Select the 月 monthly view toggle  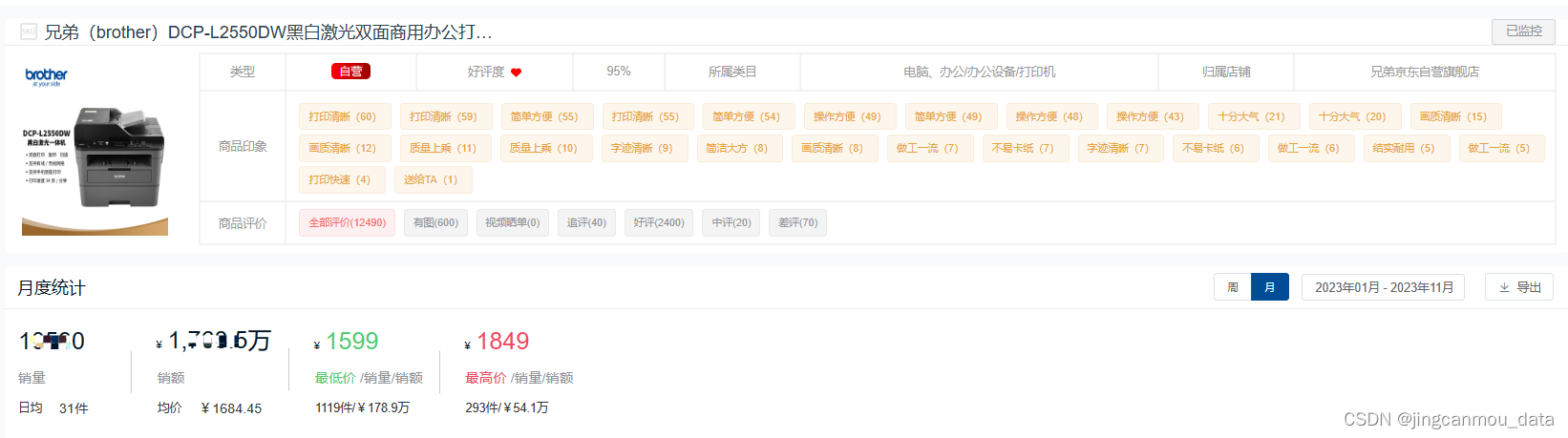1270,287
